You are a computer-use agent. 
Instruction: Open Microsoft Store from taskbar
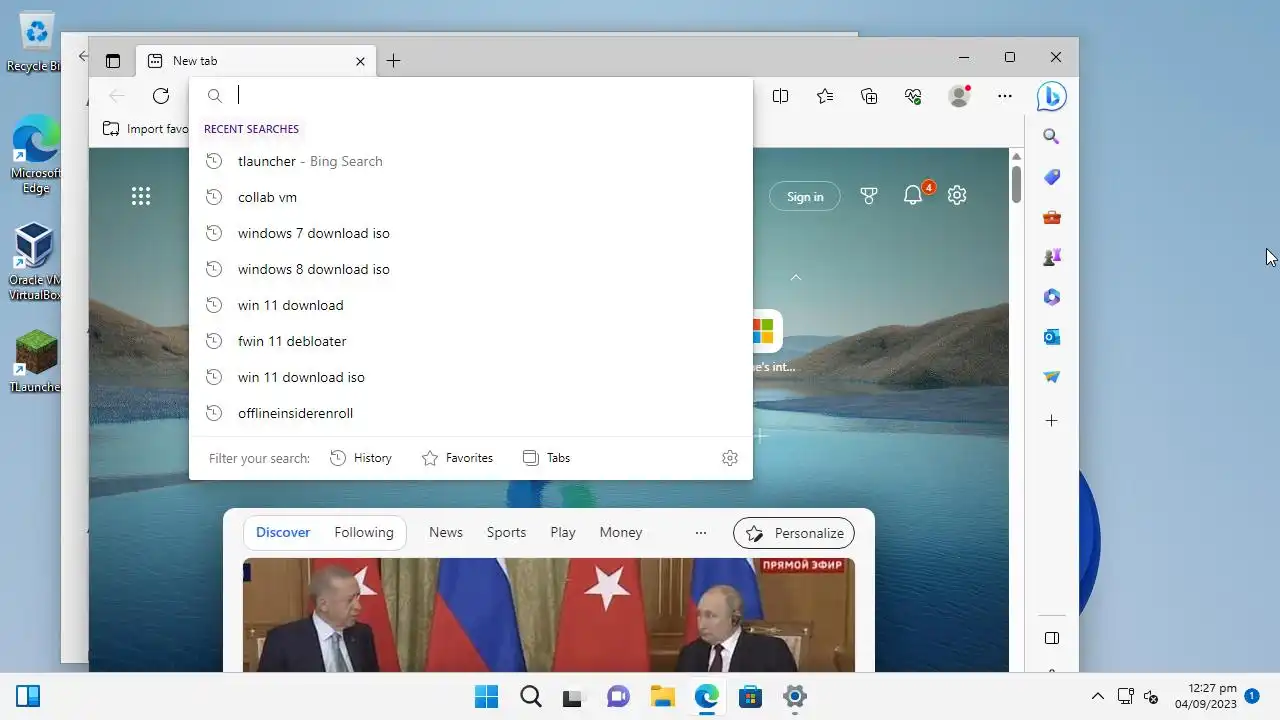point(750,697)
